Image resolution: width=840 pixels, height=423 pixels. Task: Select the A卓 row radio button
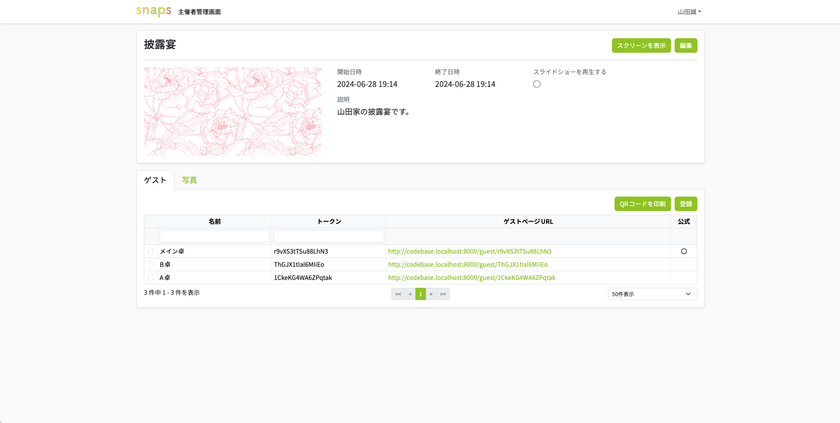(x=151, y=277)
